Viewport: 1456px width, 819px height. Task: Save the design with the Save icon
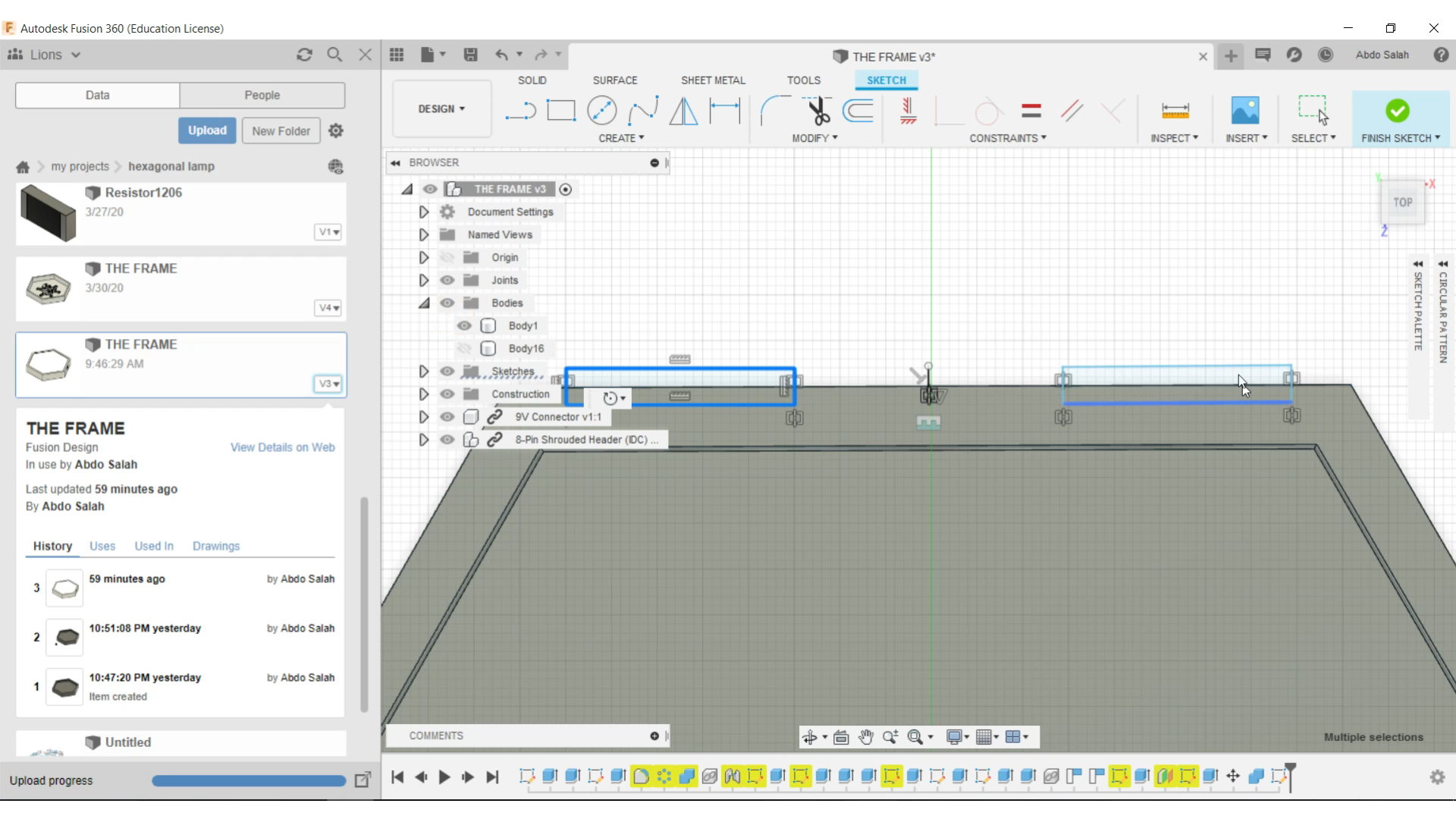coord(470,55)
